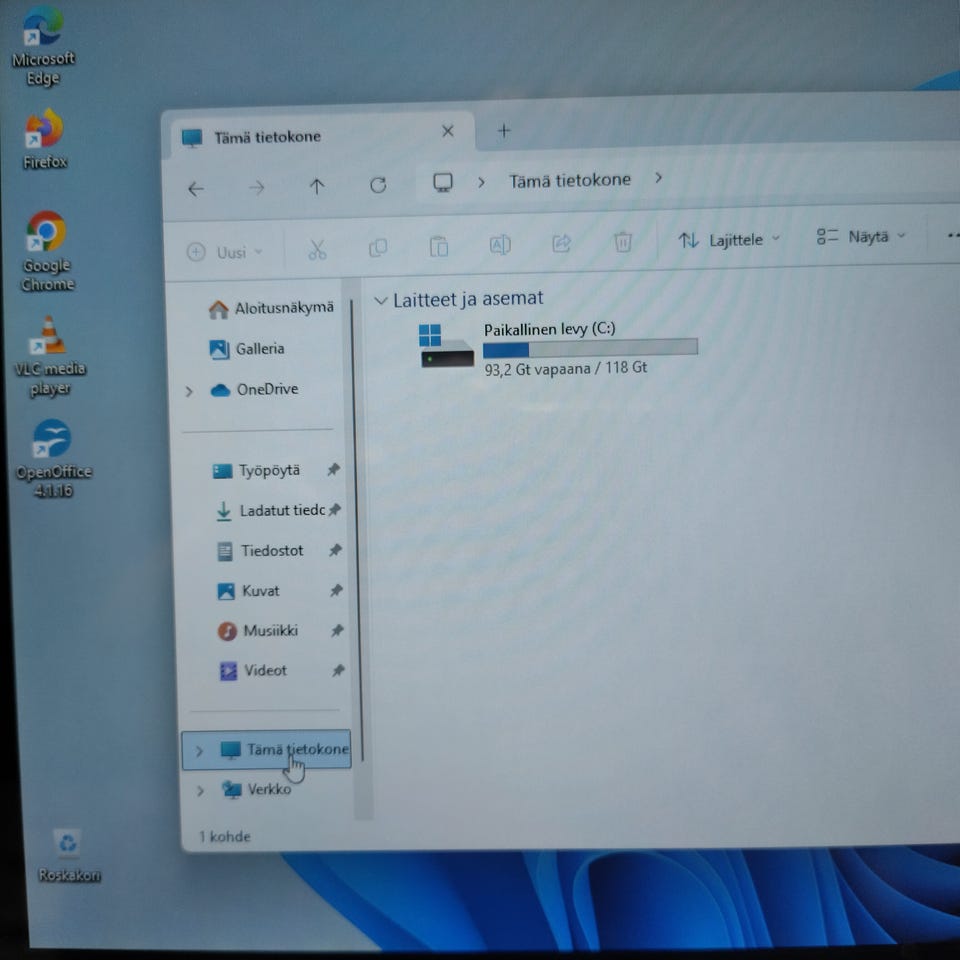Open Kuvat in the sidebar
Viewport: 960px width, 960px height.
point(249,591)
